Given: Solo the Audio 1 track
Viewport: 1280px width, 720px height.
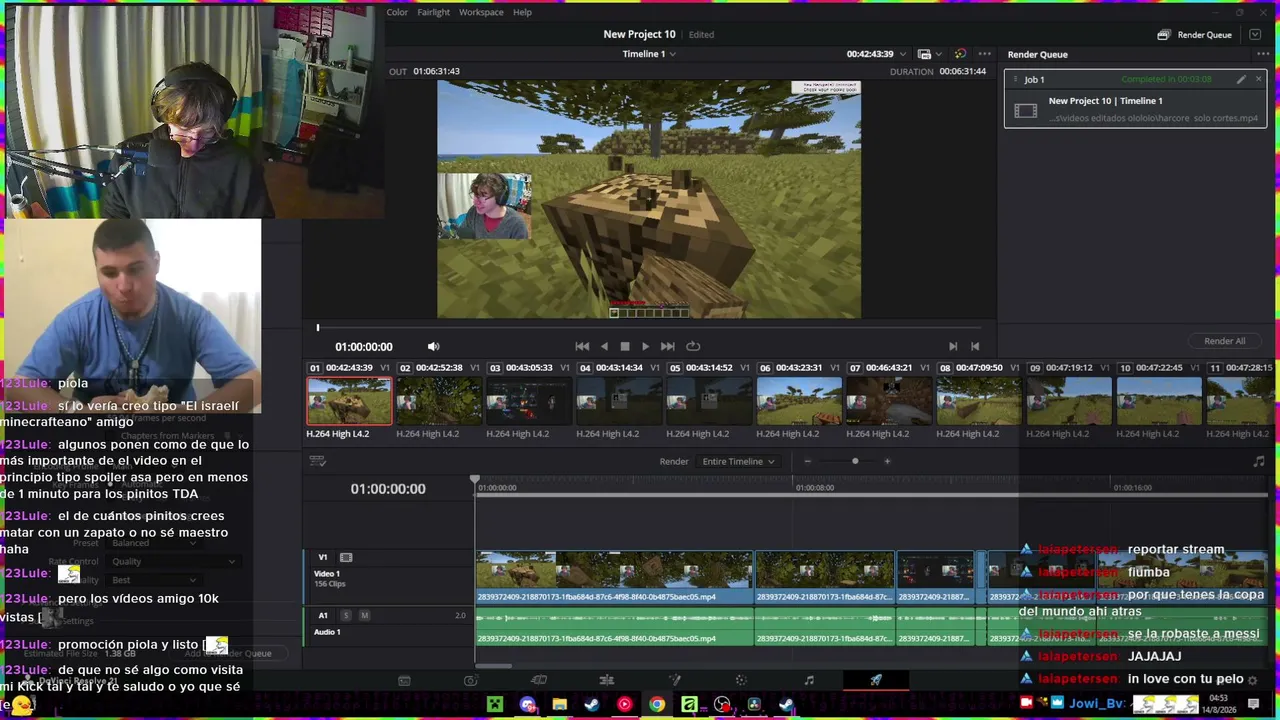Looking at the screenshot, I should click(x=346, y=615).
